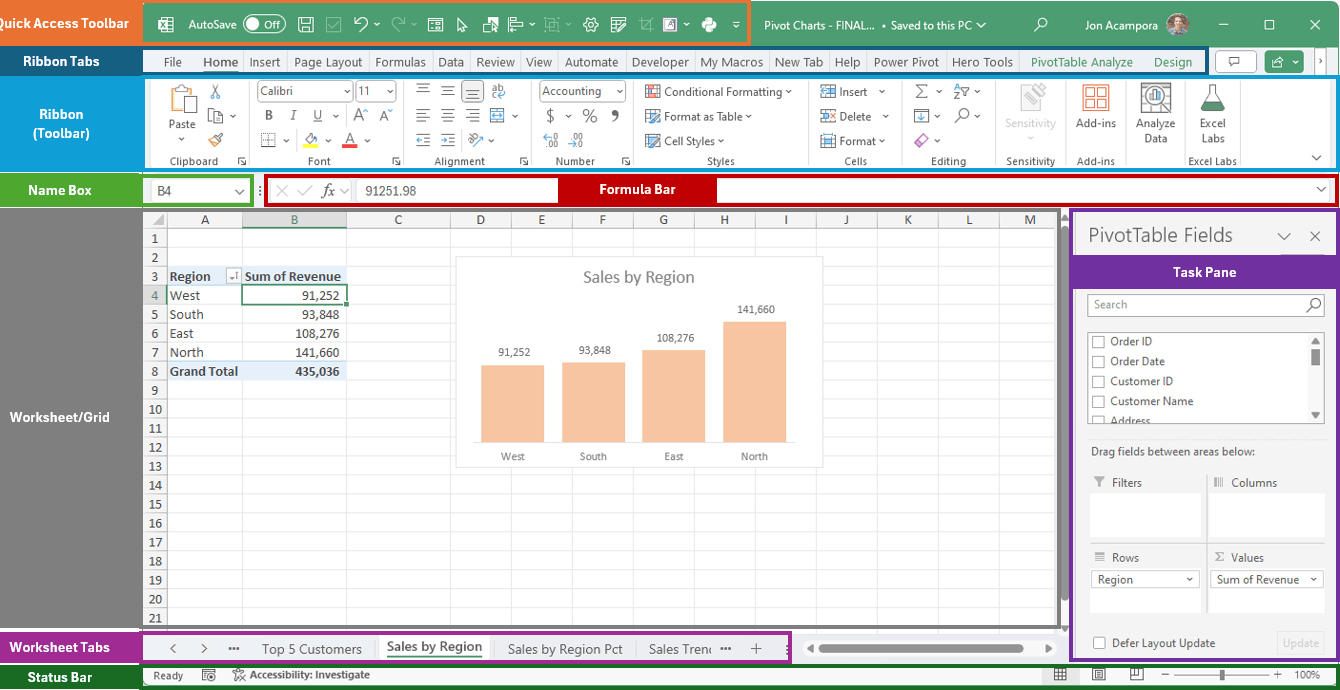Open the Sales by Region Pct sheet
Image resolution: width=1340 pixels, height=690 pixels.
pos(565,649)
